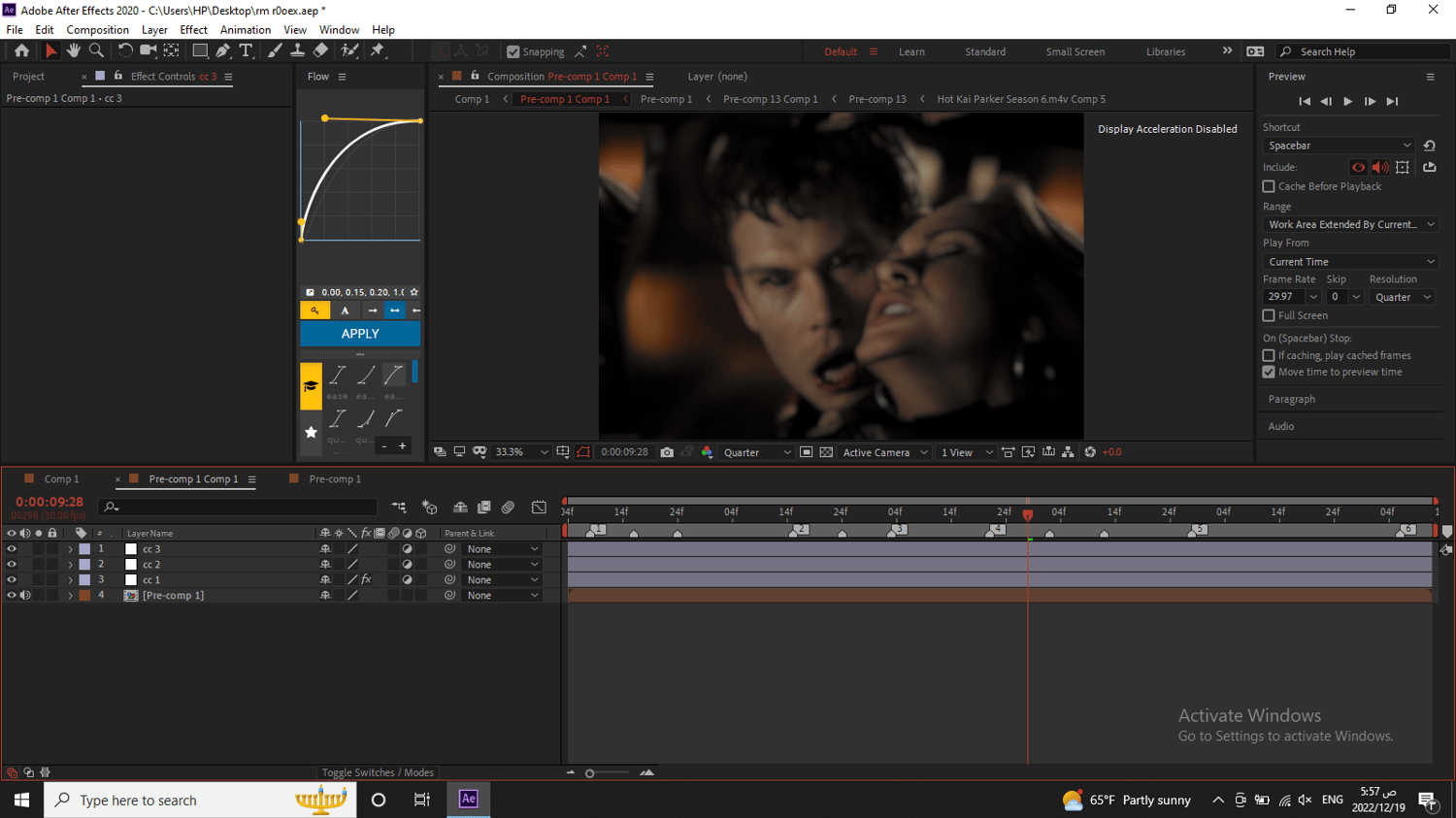Enable motion blur for timeline layers
Image resolution: width=1456 pixels, height=818 pixels.
pyautogui.click(x=508, y=507)
